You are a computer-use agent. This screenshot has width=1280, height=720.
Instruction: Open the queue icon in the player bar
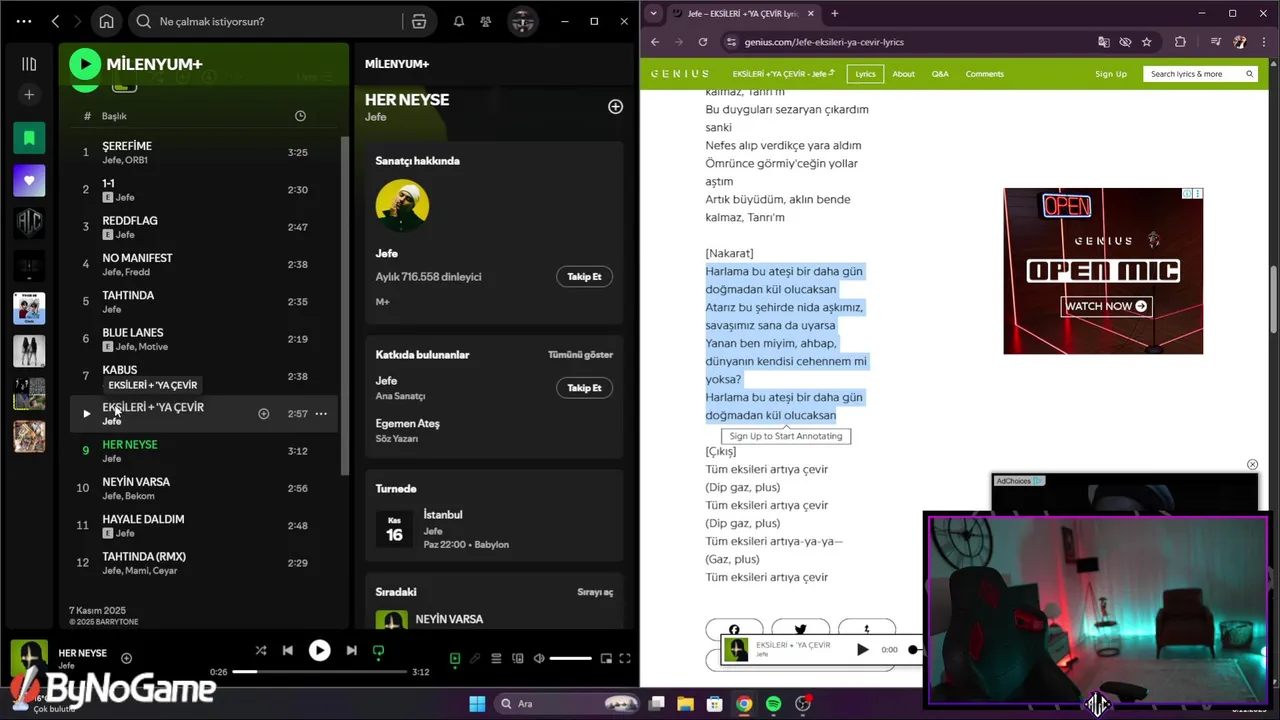(496, 658)
